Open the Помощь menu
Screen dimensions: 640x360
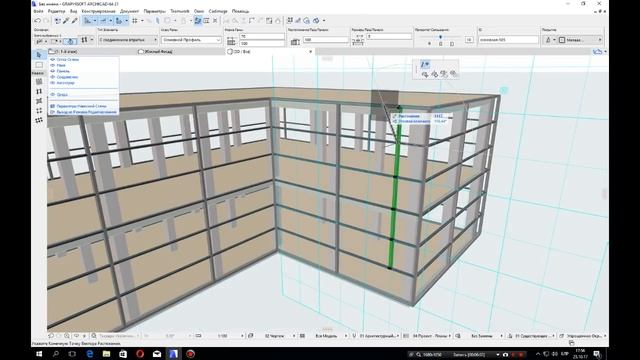point(240,11)
